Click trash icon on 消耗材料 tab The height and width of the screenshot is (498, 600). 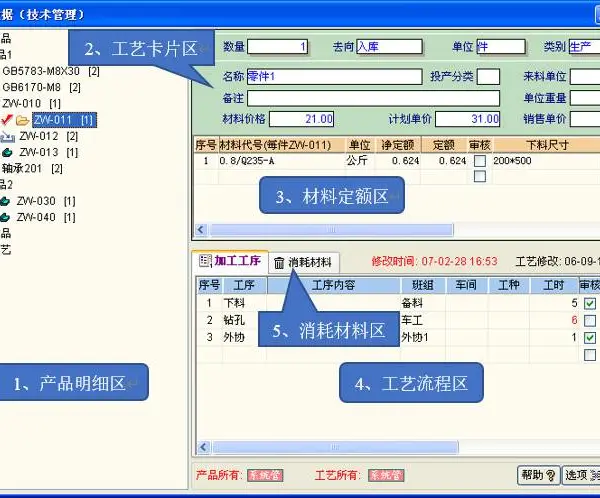point(279,263)
